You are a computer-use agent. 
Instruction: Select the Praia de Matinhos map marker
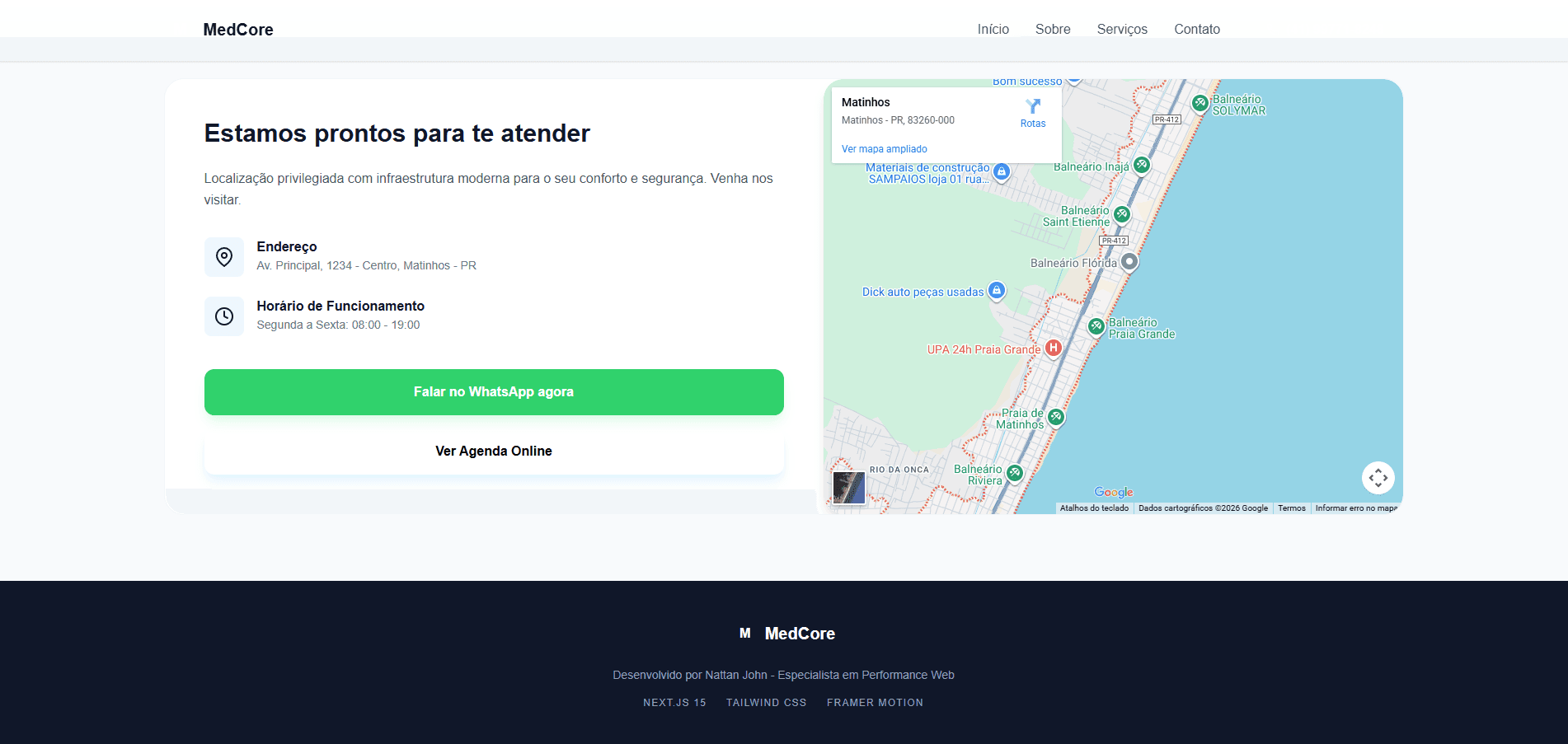point(1056,417)
